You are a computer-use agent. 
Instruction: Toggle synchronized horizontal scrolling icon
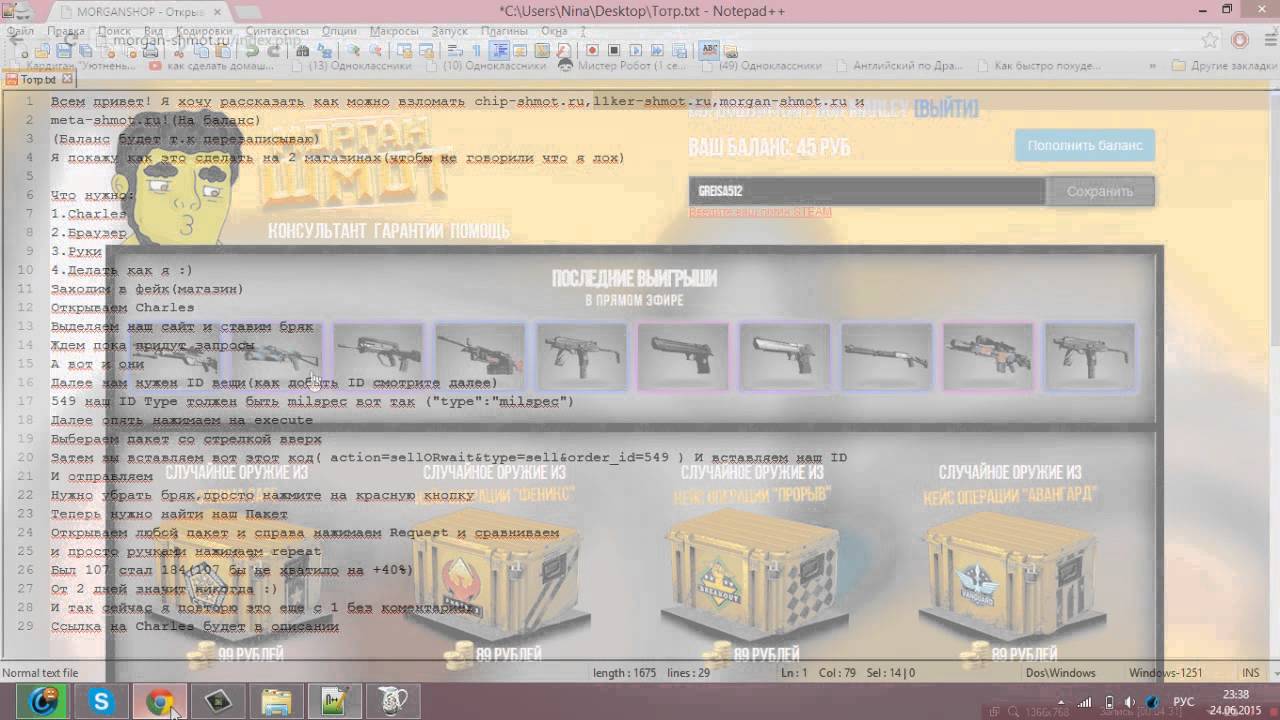(x=425, y=50)
